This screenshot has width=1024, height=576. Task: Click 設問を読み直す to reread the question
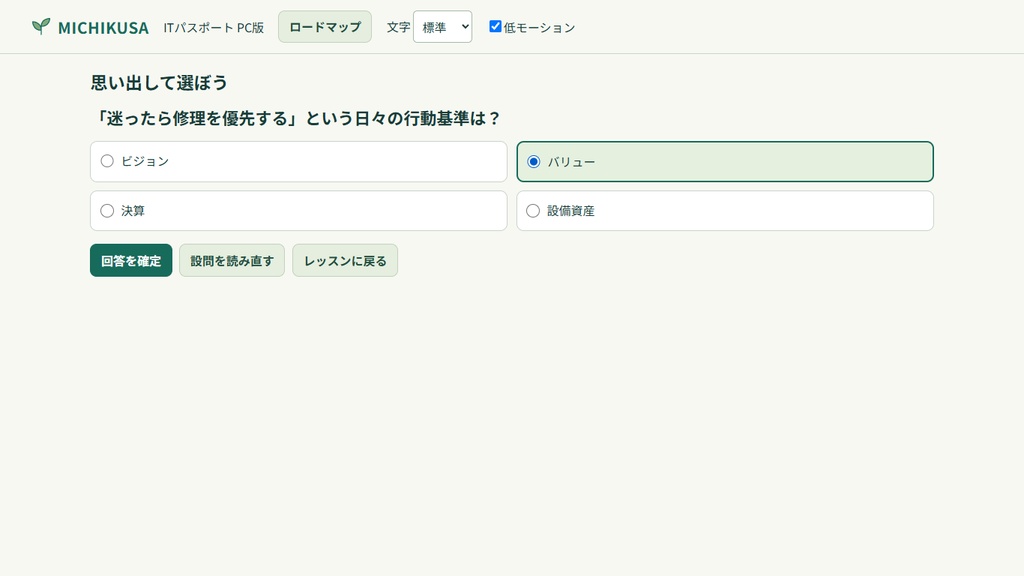pyautogui.click(x=232, y=261)
